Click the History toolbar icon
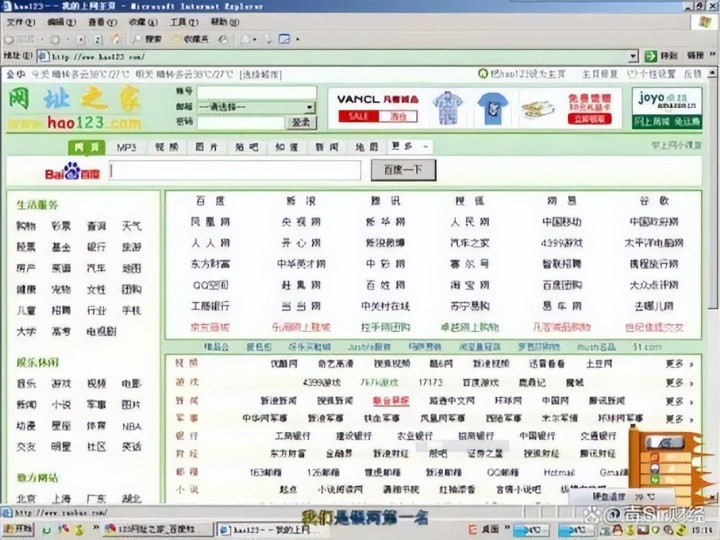Image resolution: width=720 pixels, height=540 pixels. pyautogui.click(x=223, y=39)
